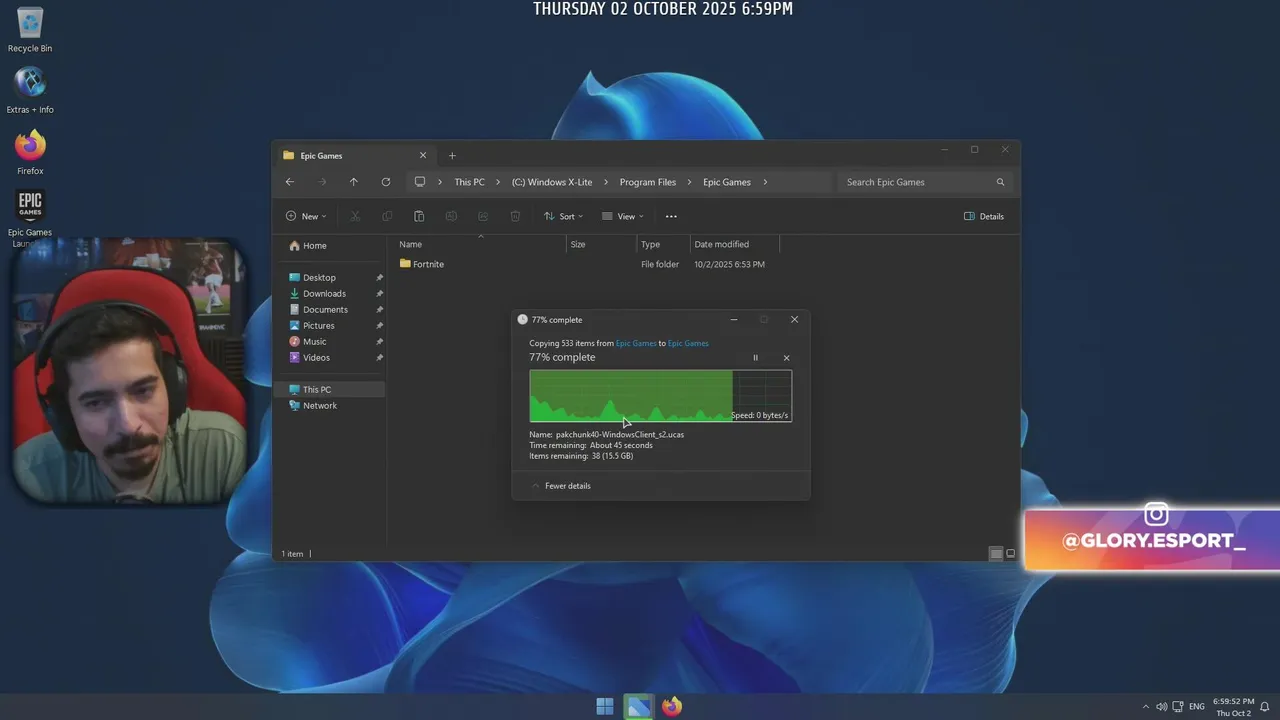Click the copy progress graph
The image size is (1280, 720).
pos(660,396)
